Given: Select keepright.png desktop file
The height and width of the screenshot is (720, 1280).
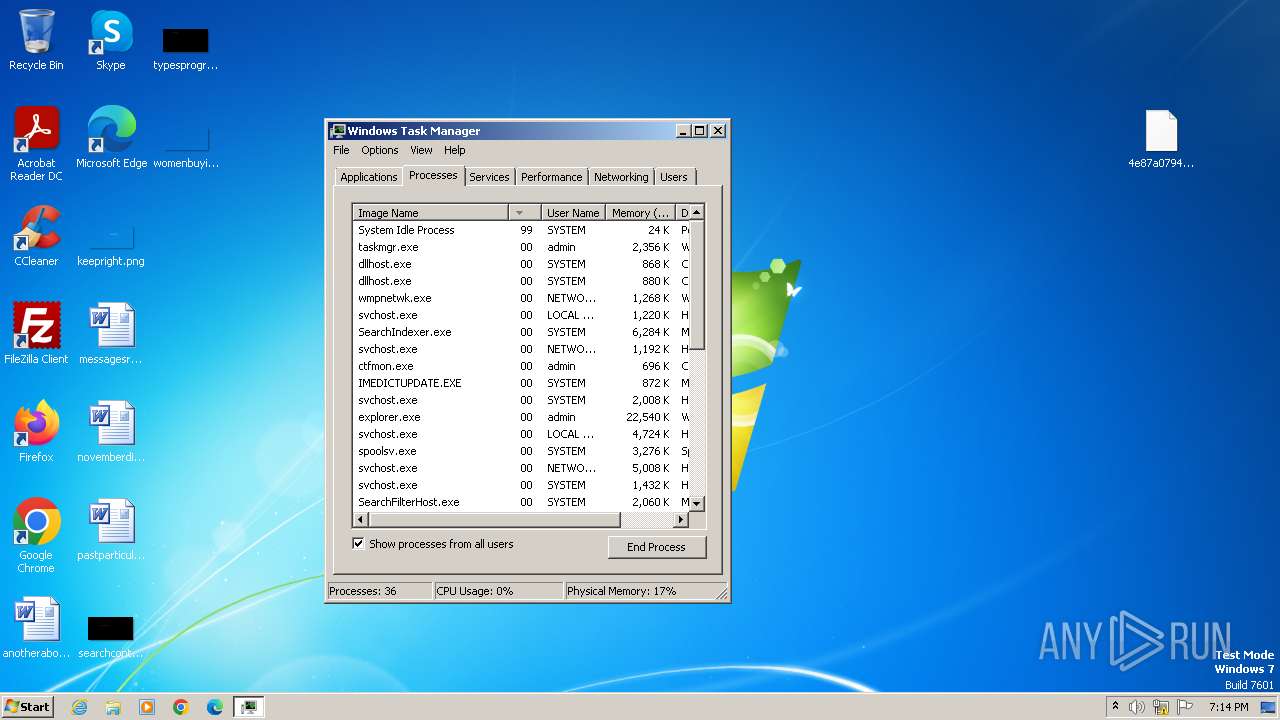Looking at the screenshot, I should (110, 245).
